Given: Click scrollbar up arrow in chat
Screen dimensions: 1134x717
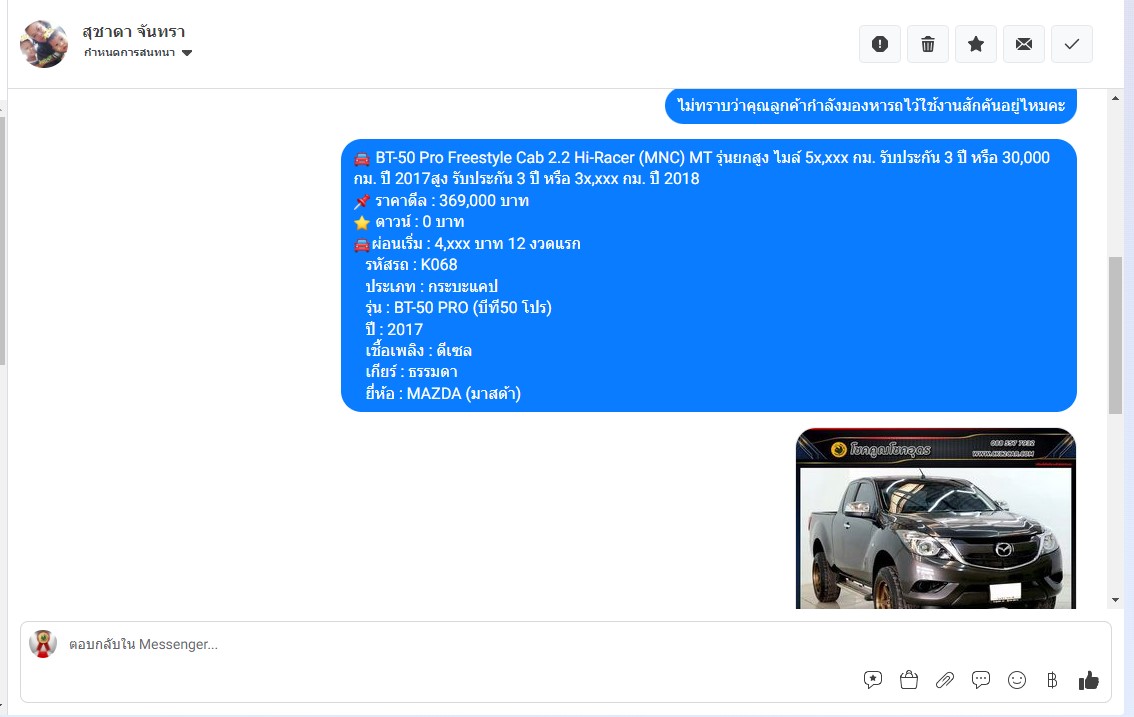Looking at the screenshot, I should coord(1115,98).
